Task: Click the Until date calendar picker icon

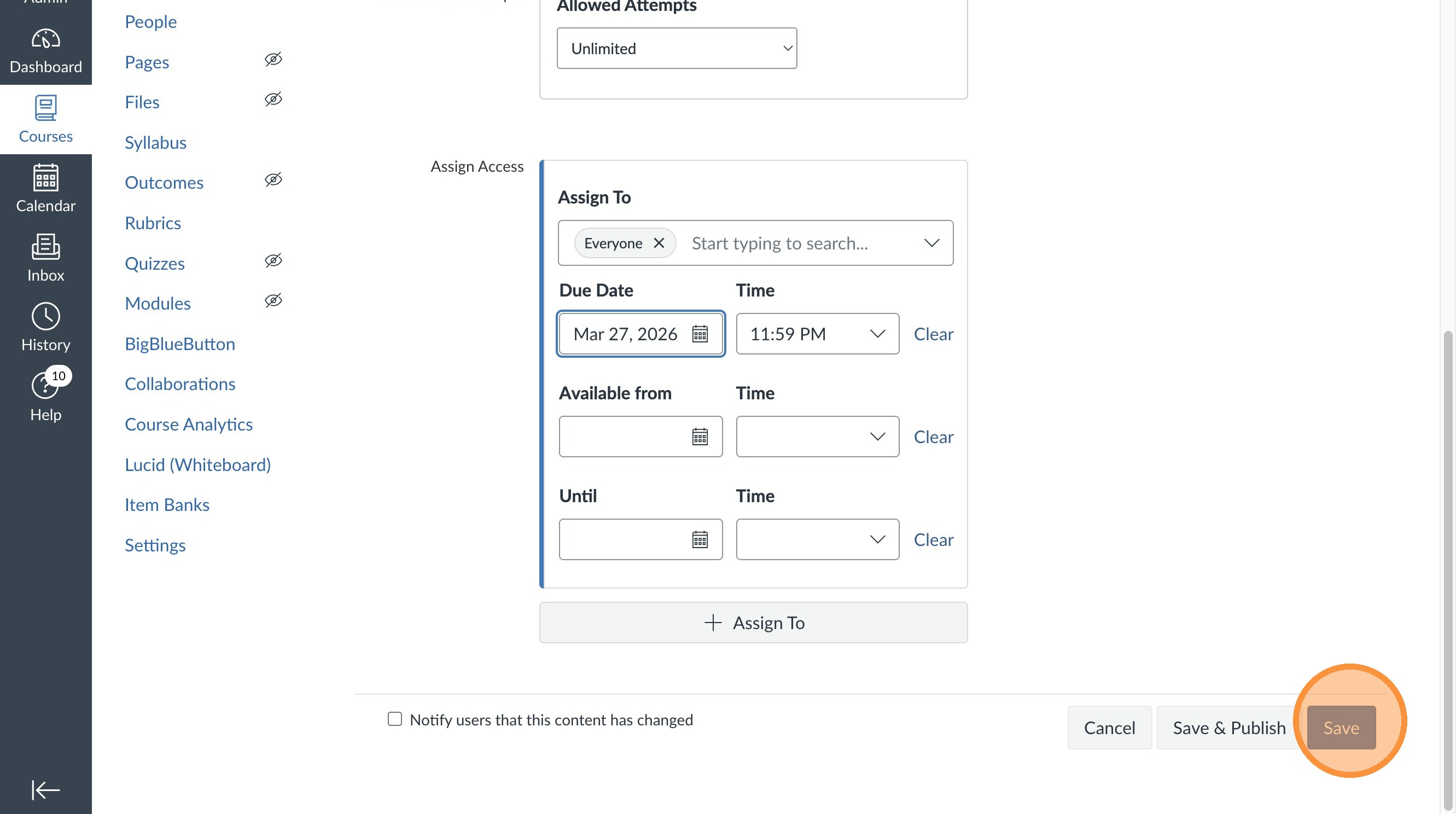Action: (700, 540)
